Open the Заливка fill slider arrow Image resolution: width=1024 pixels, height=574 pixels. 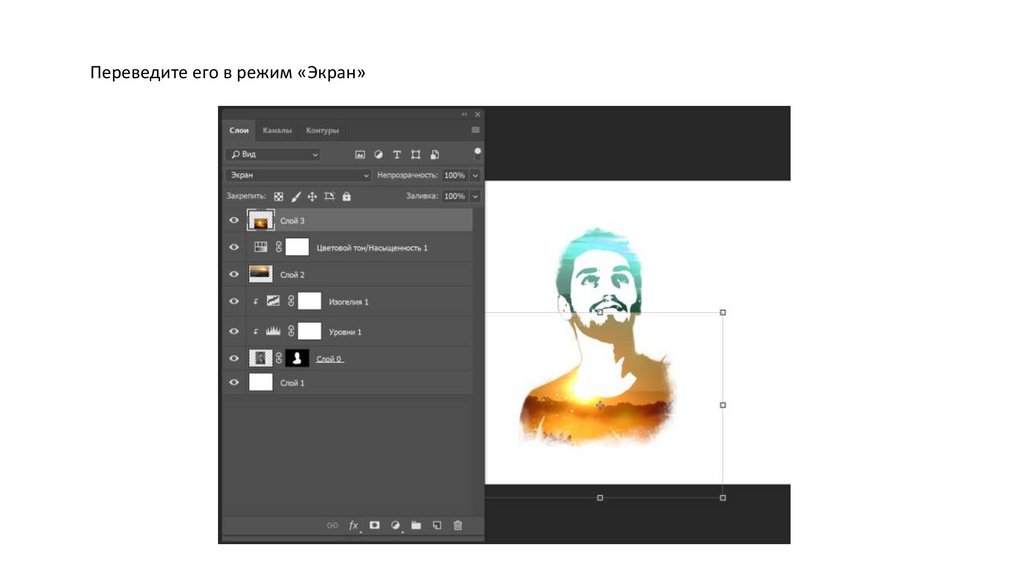click(475, 197)
